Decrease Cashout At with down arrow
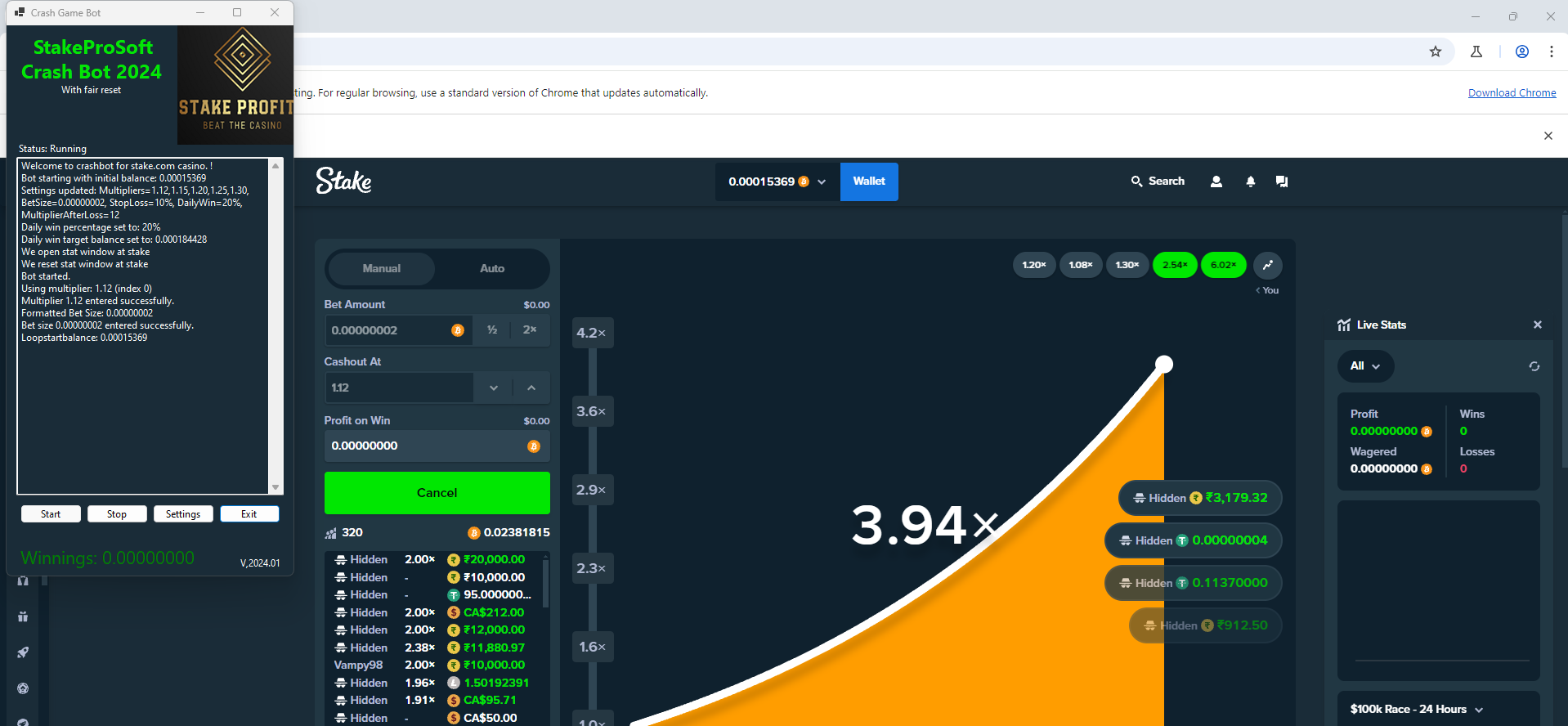 493,388
